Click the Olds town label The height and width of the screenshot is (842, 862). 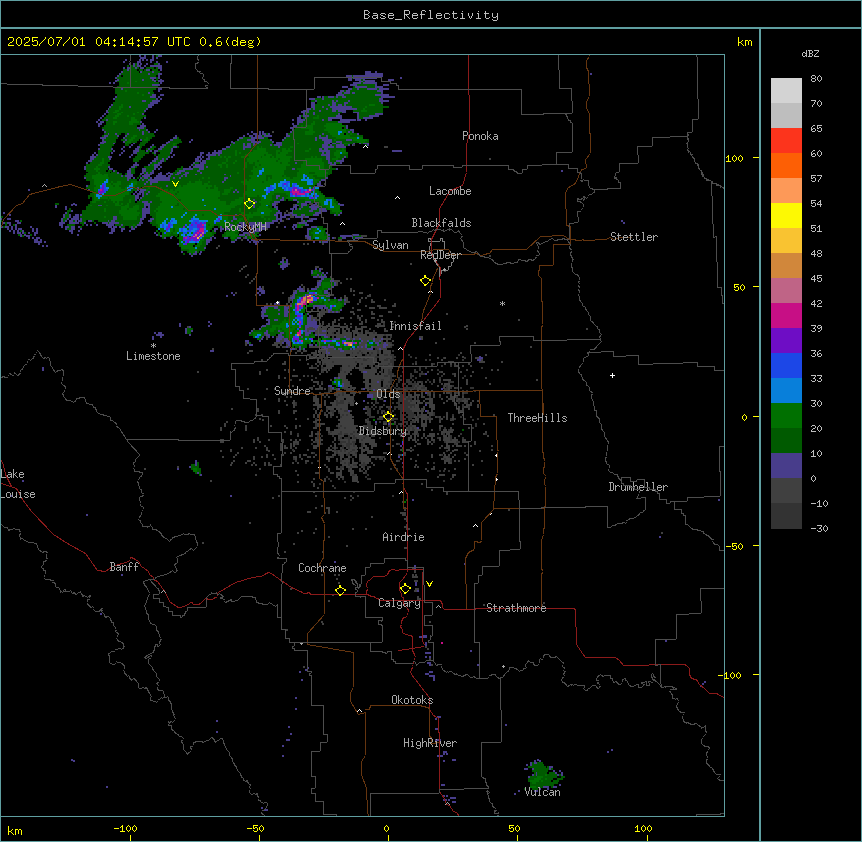click(x=388, y=394)
